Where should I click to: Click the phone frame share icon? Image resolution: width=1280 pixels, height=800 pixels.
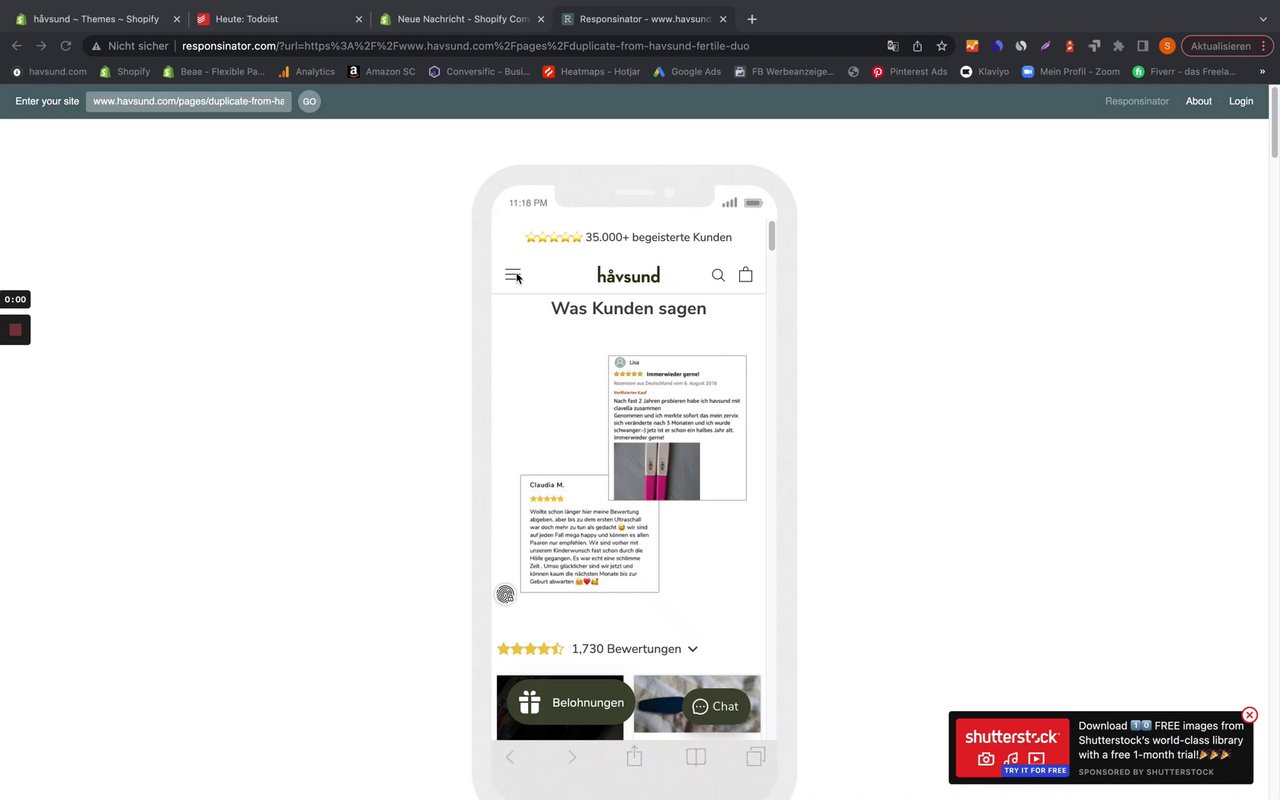(x=634, y=756)
